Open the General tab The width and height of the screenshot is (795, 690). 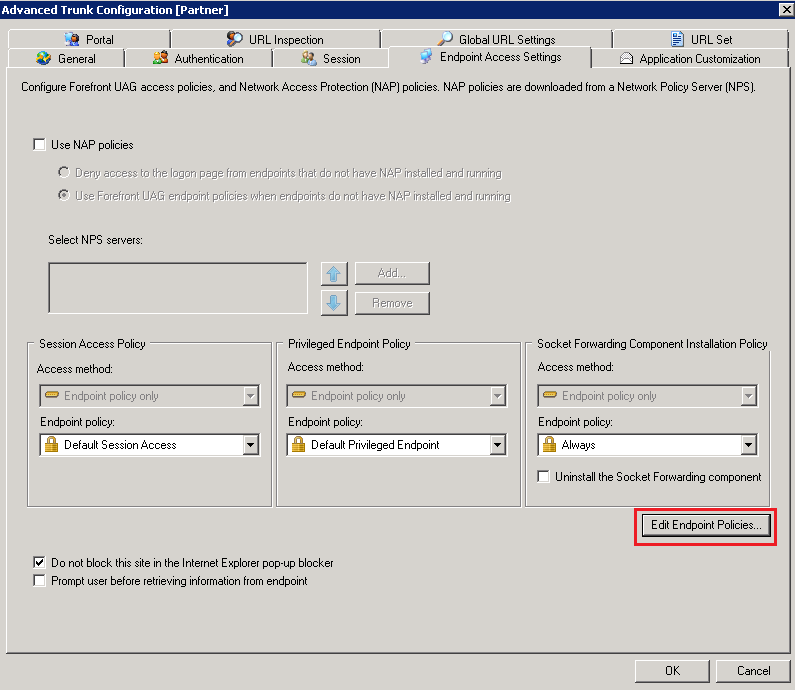(66, 58)
